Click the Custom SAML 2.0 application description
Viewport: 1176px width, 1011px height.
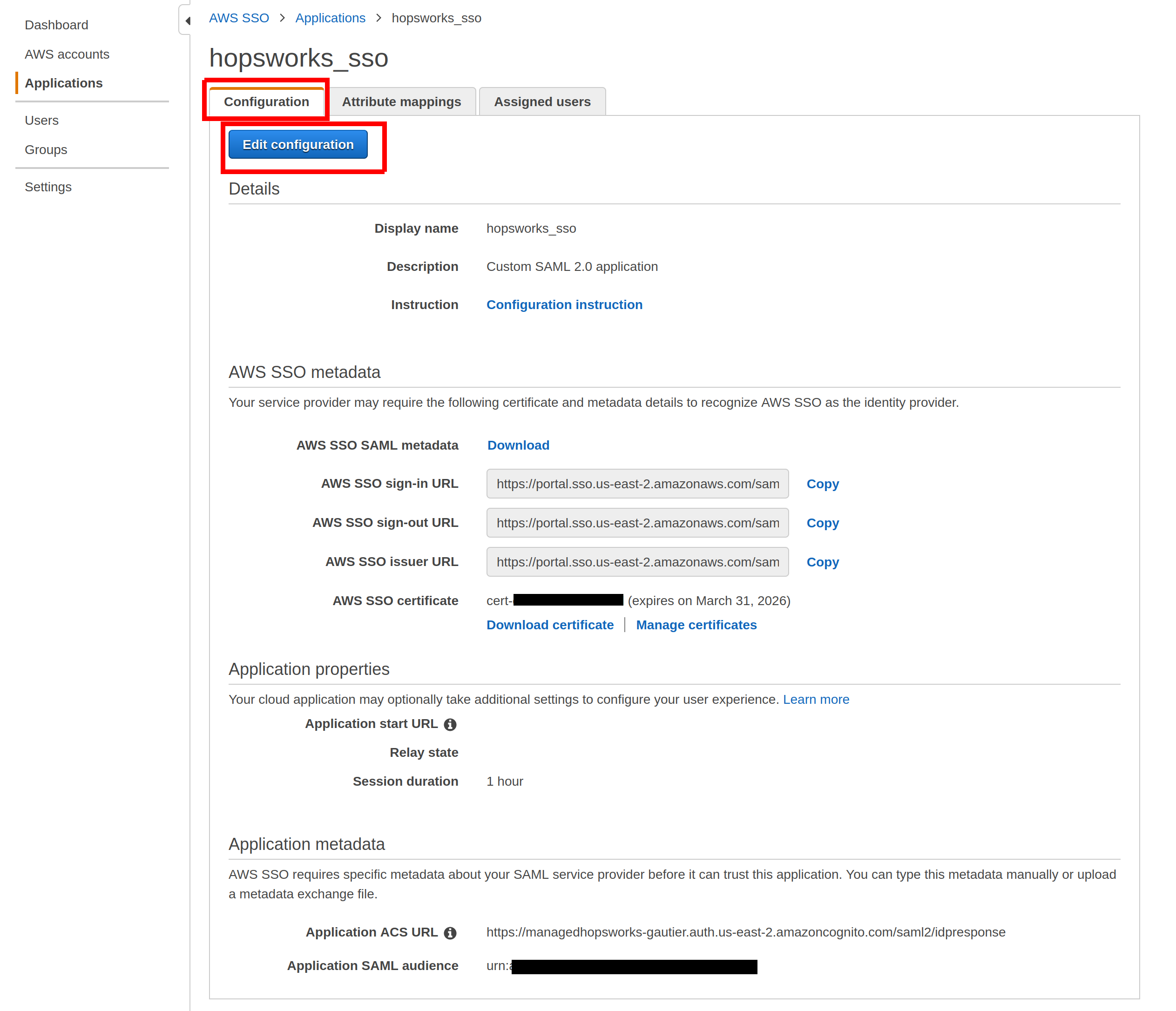[572, 267]
